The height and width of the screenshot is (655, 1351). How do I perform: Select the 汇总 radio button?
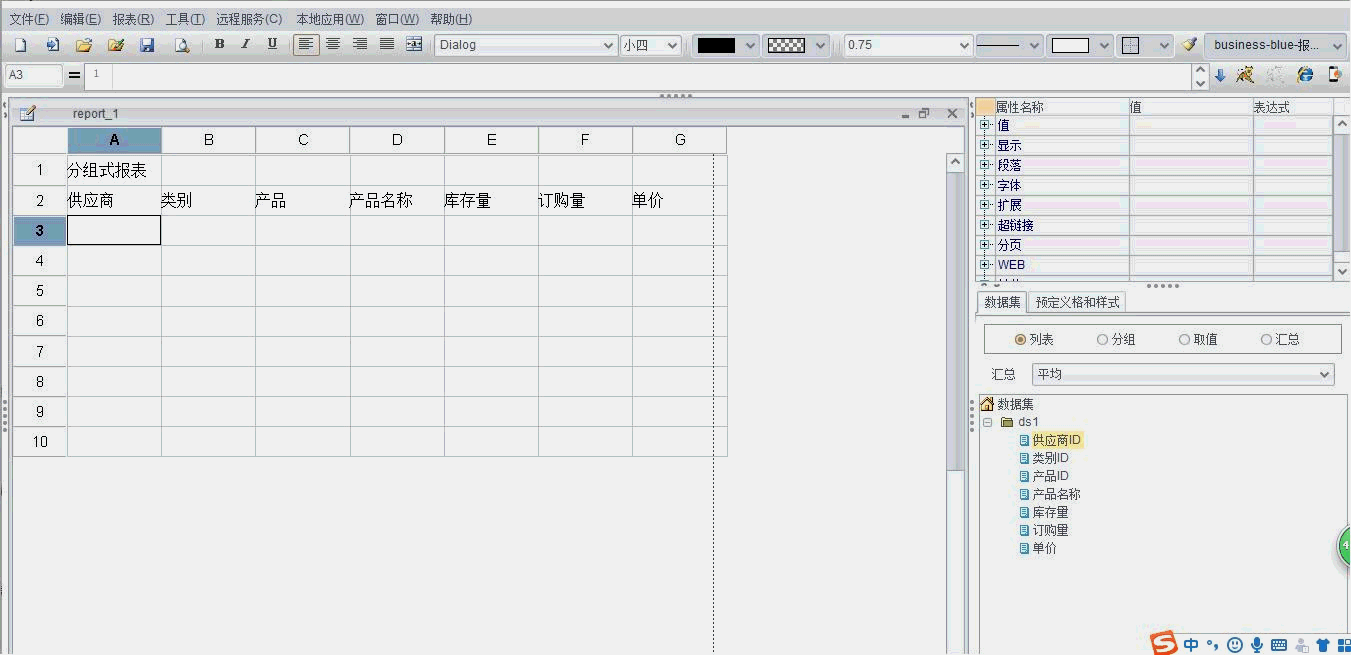click(x=1266, y=340)
